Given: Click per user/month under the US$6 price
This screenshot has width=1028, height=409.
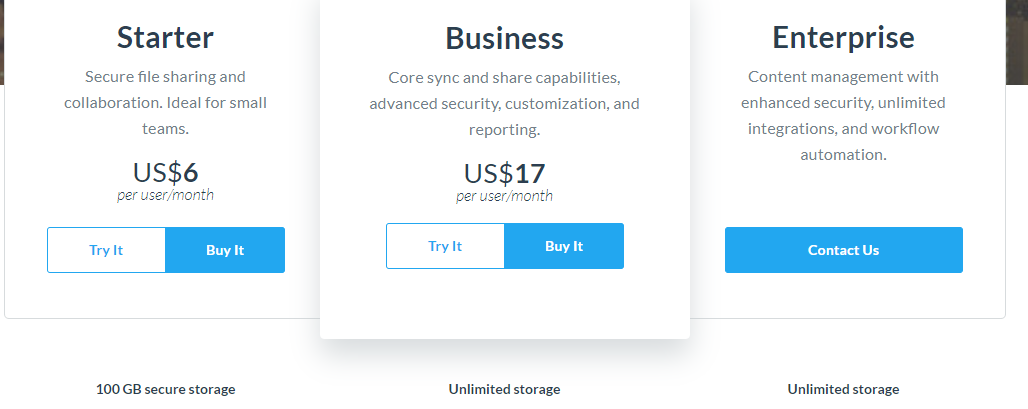Looking at the screenshot, I should tap(165, 195).
